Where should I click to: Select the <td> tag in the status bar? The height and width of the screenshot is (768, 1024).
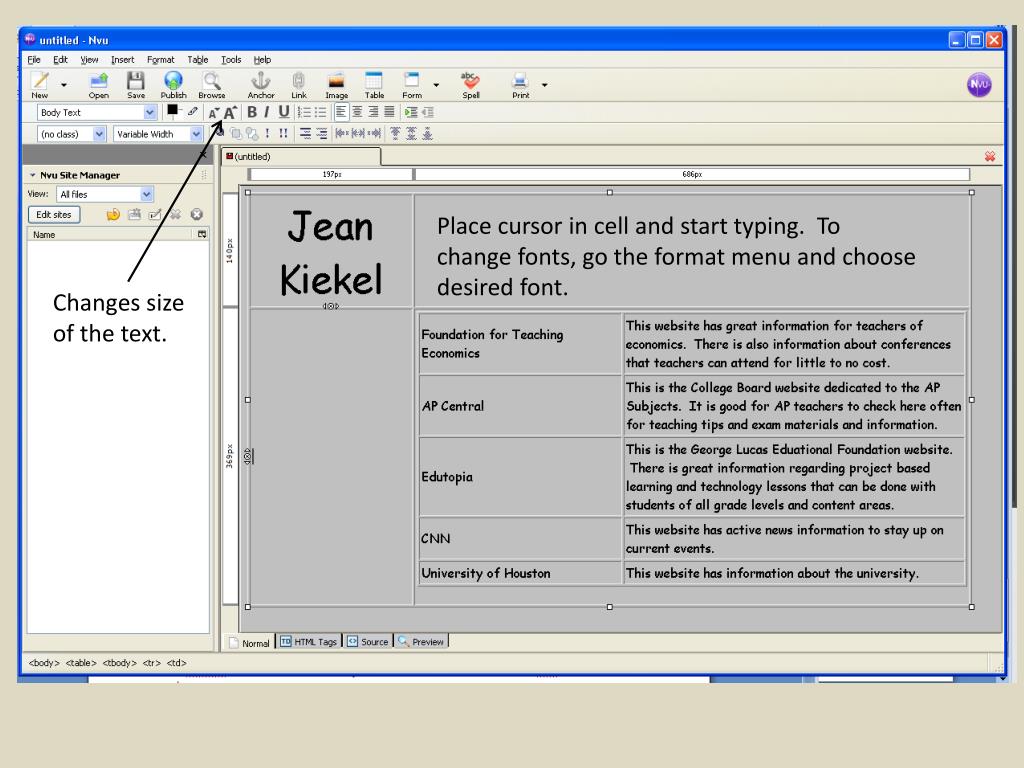click(176, 663)
